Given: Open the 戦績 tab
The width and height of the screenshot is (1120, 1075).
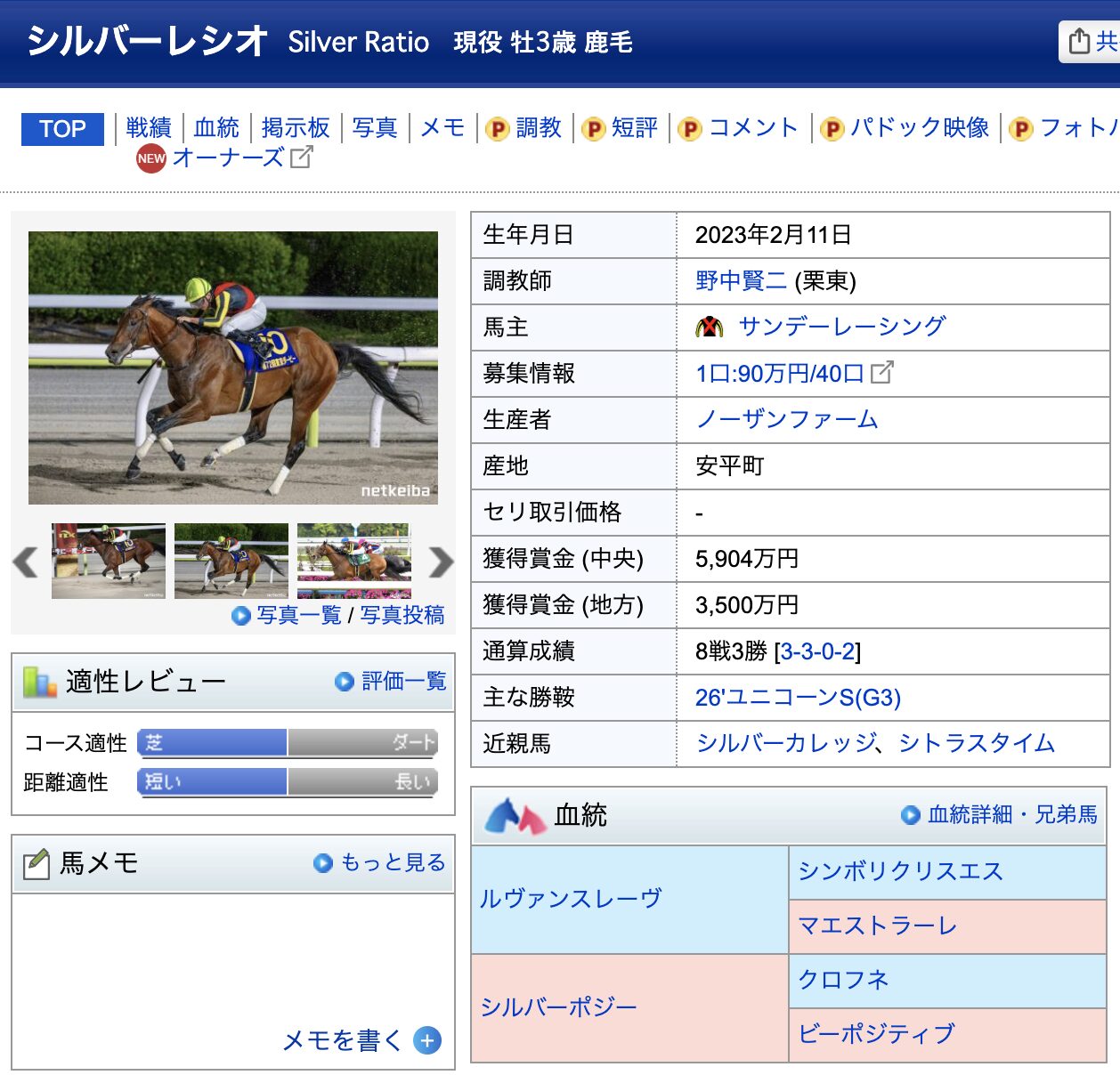Looking at the screenshot, I should (x=149, y=128).
